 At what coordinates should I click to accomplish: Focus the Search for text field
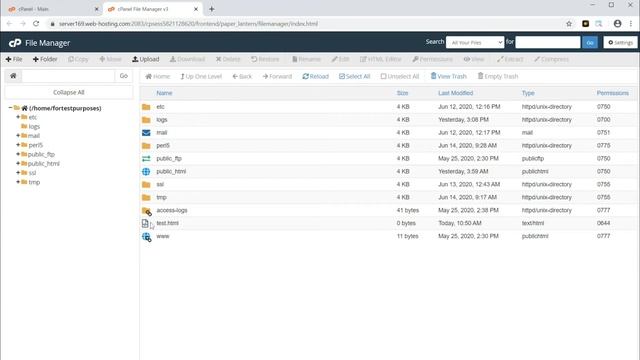point(547,42)
